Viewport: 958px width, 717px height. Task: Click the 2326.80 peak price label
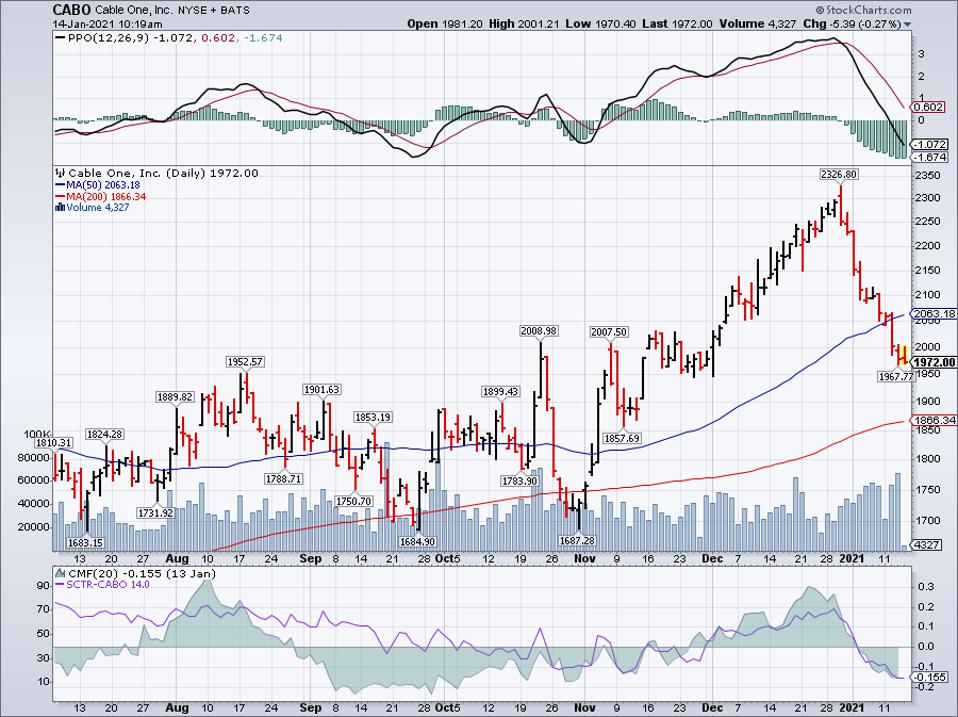(839, 175)
